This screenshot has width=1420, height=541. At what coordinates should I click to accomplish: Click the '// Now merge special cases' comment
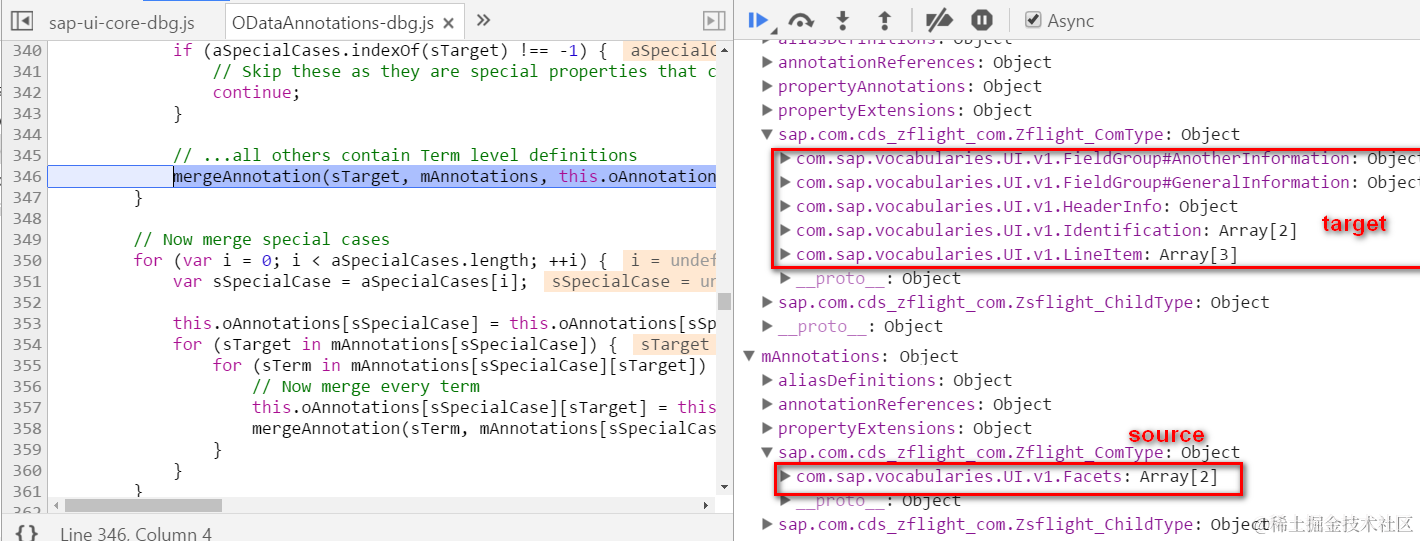coord(262,239)
